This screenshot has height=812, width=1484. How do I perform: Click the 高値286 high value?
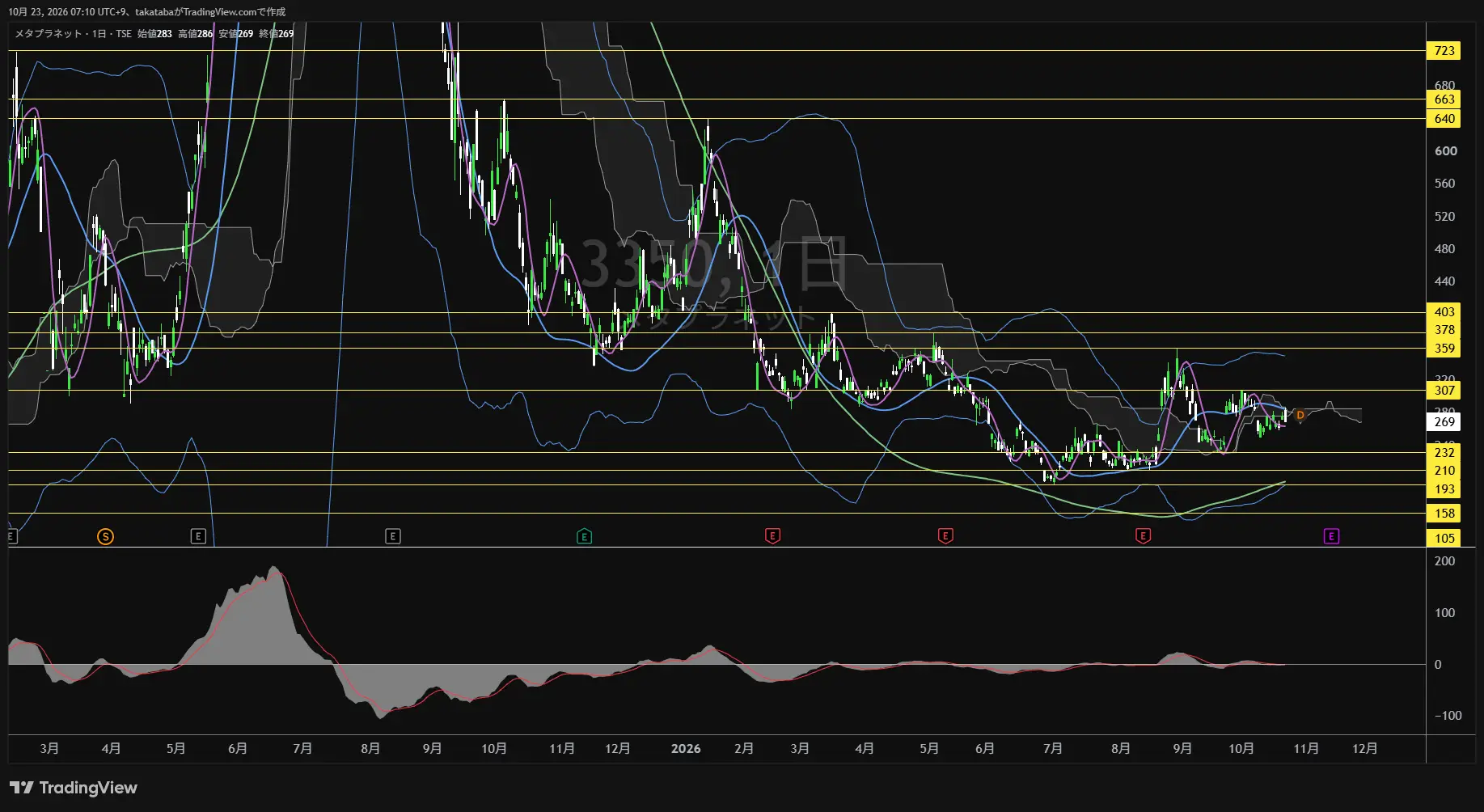coord(196,34)
